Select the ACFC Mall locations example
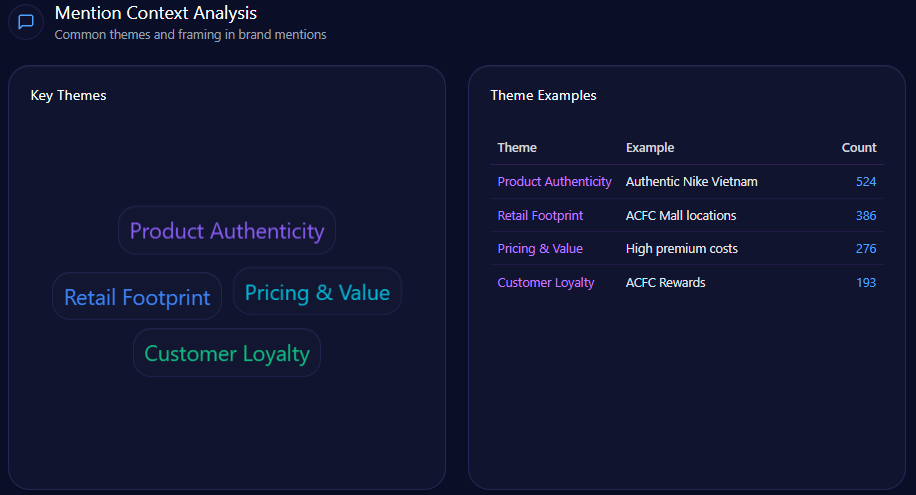Screen dimensions: 916x495 (681, 216)
